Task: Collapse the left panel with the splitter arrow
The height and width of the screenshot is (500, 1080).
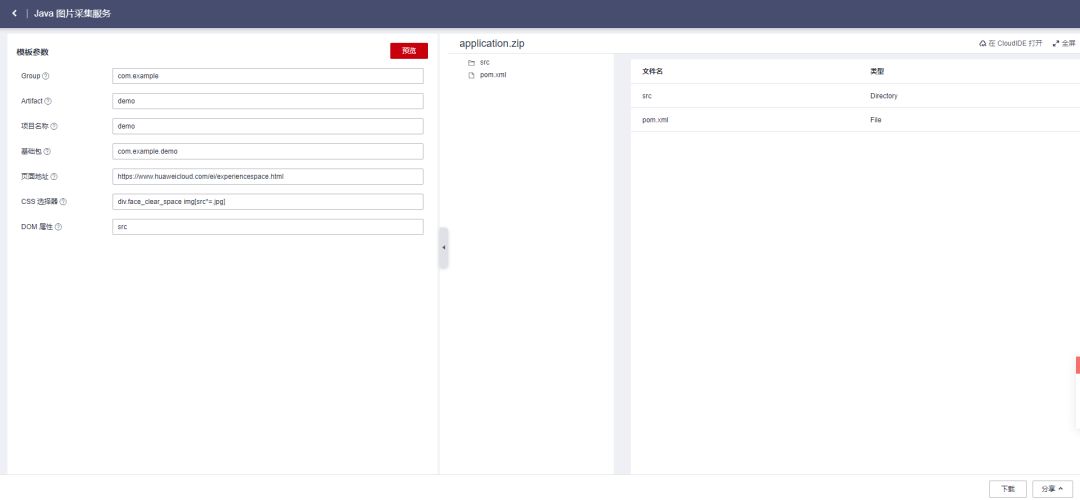Action: click(443, 247)
